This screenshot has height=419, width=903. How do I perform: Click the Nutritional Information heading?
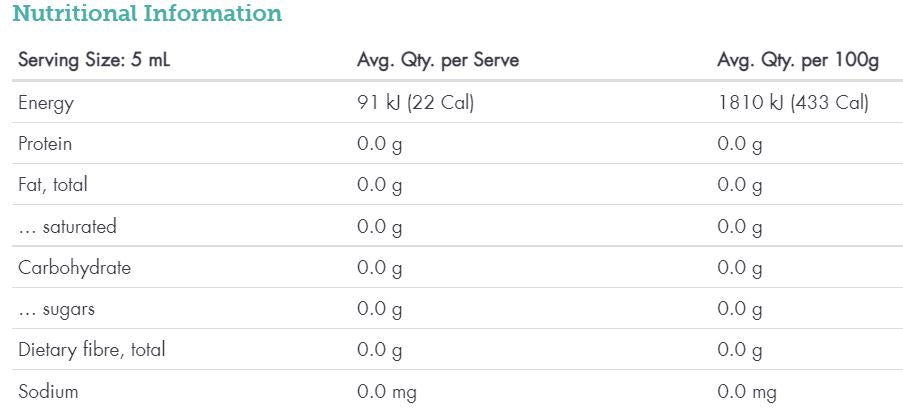click(x=147, y=14)
